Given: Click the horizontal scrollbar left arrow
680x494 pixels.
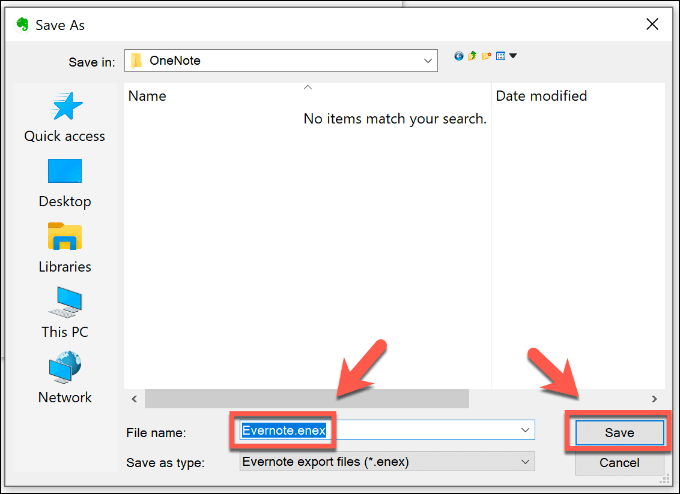Looking at the screenshot, I should click(134, 399).
